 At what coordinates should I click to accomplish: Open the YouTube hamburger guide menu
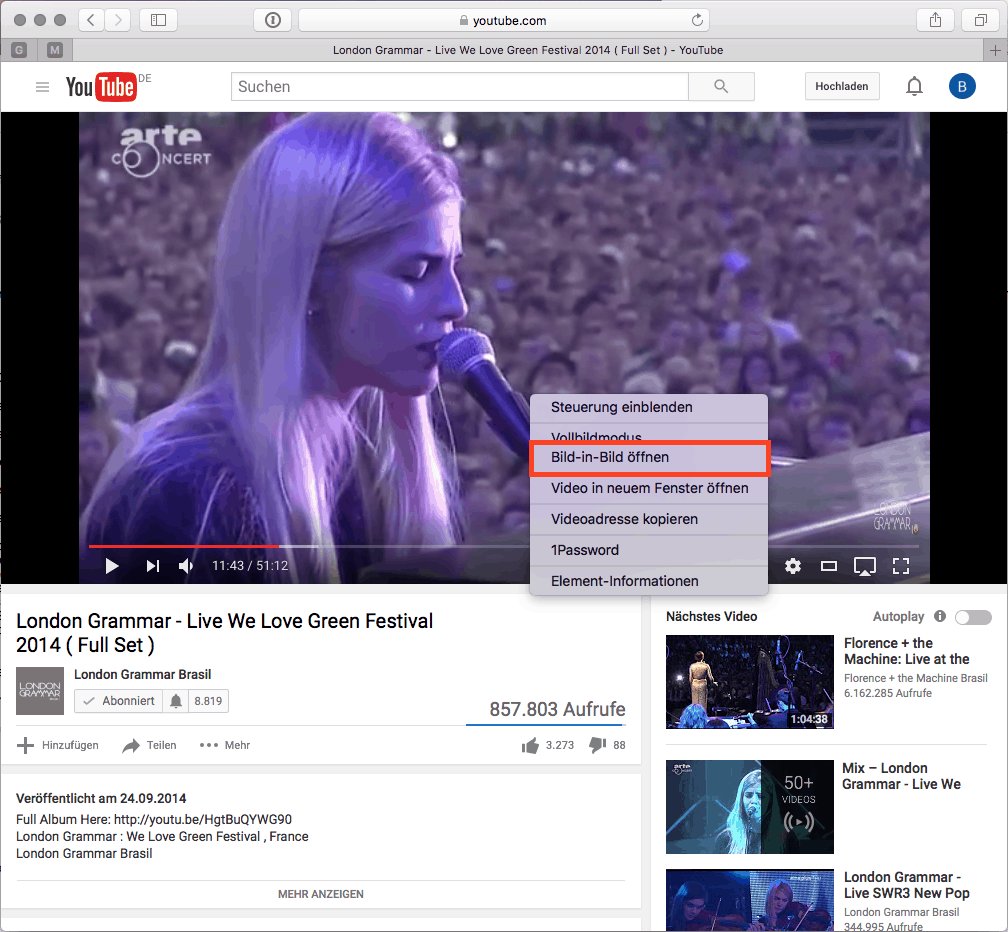(42, 87)
